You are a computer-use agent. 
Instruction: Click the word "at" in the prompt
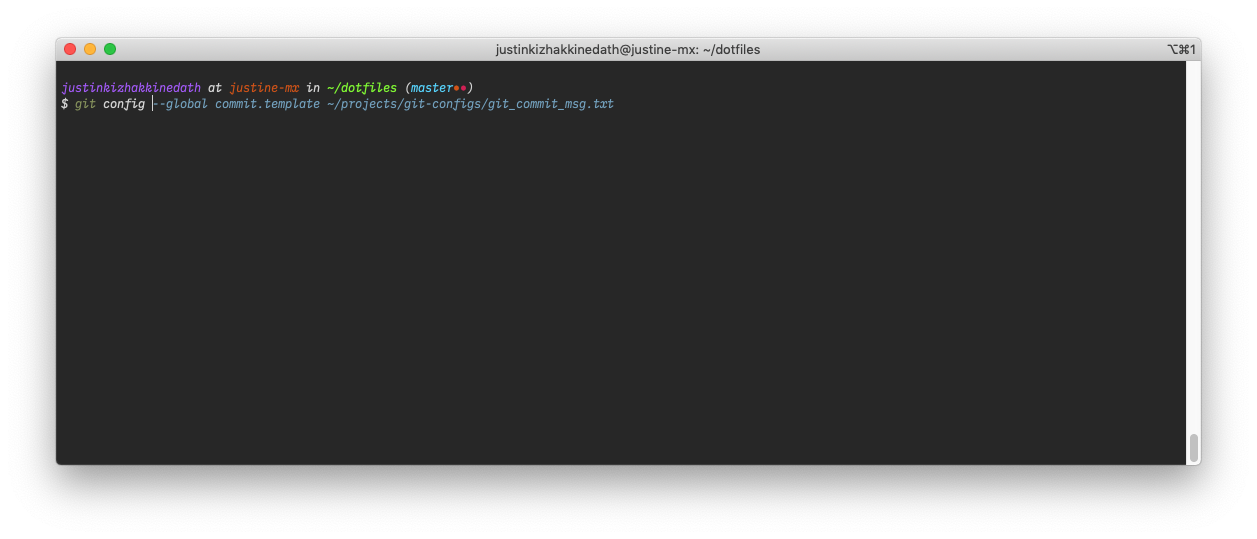pyautogui.click(x=215, y=88)
